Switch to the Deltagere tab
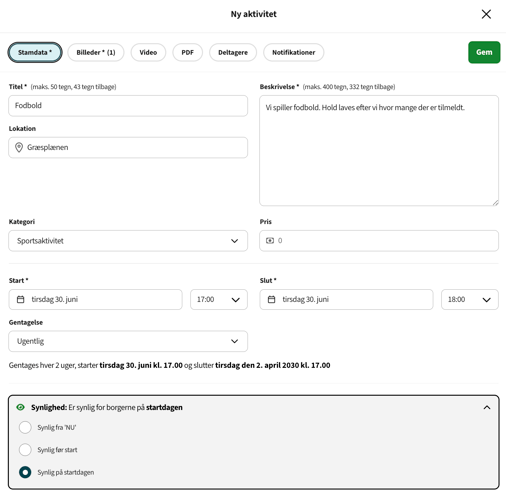Viewport: 506px width, 495px height. coord(233,52)
